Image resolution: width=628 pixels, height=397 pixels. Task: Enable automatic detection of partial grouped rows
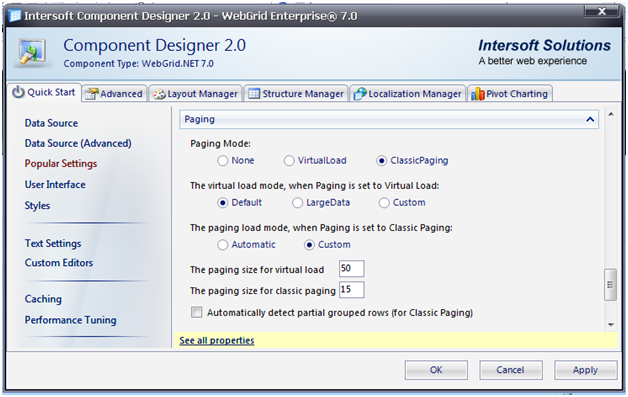point(197,312)
